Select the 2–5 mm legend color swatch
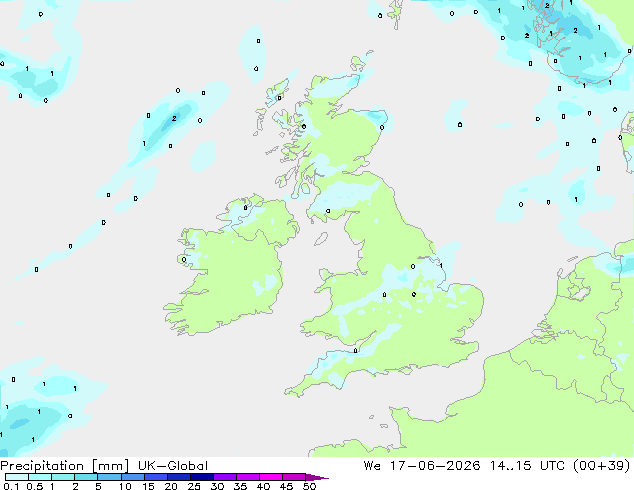 pyautogui.click(x=87, y=477)
